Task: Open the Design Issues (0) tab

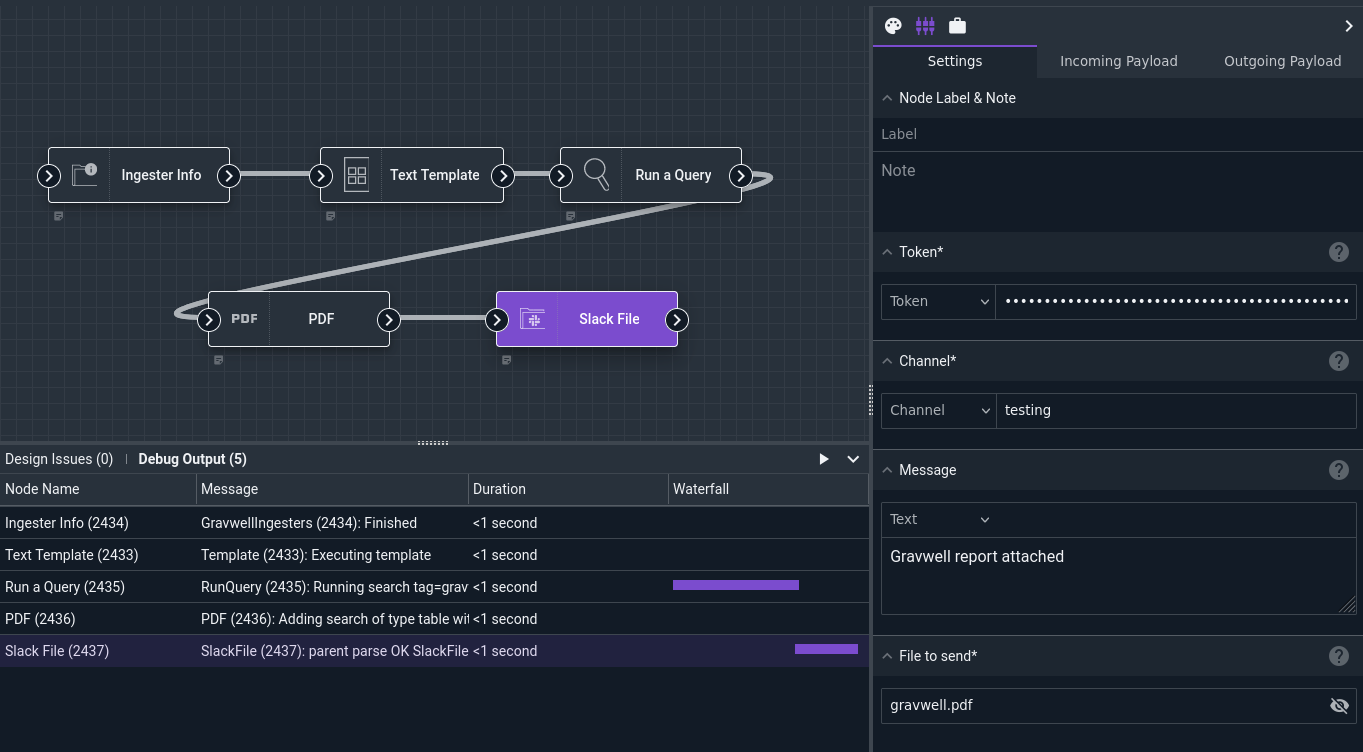Action: coord(59,459)
